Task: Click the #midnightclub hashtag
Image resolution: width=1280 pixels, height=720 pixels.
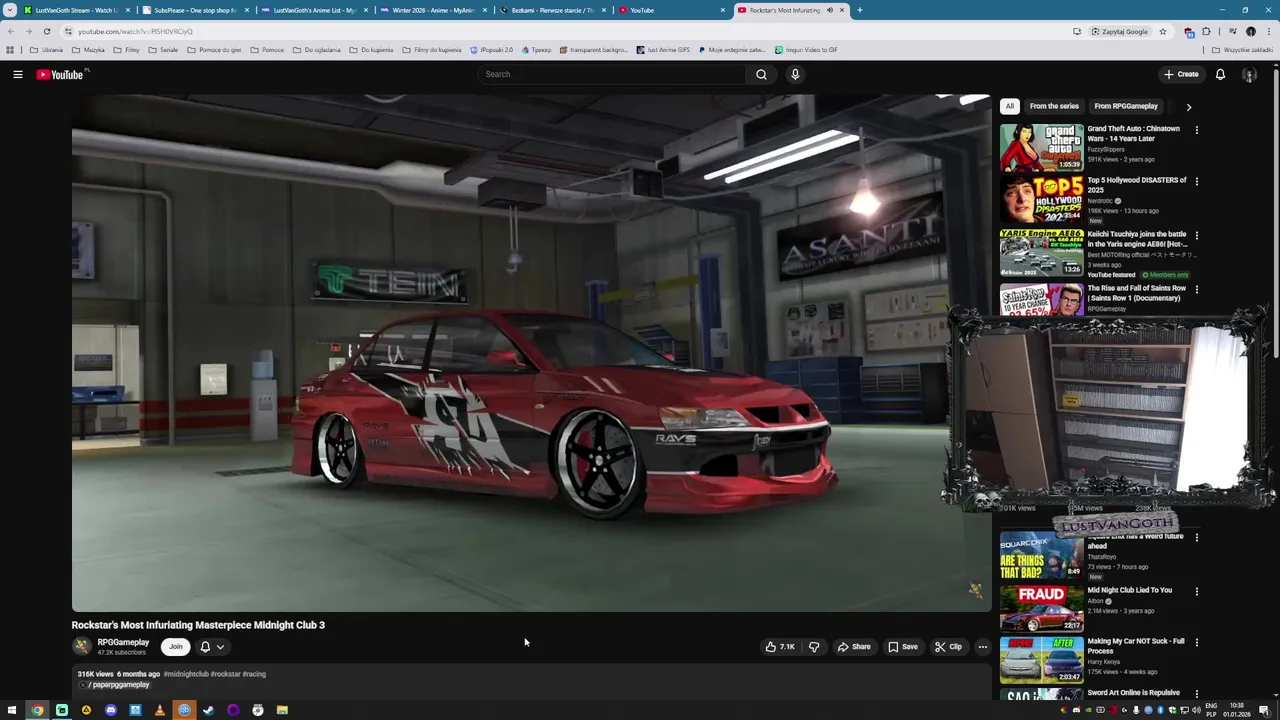Action: [186, 674]
